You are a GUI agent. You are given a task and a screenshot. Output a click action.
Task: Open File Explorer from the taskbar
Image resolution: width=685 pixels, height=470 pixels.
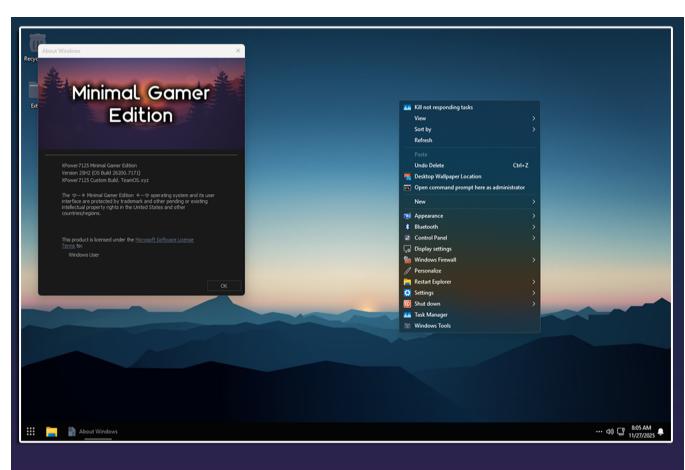coord(52,432)
